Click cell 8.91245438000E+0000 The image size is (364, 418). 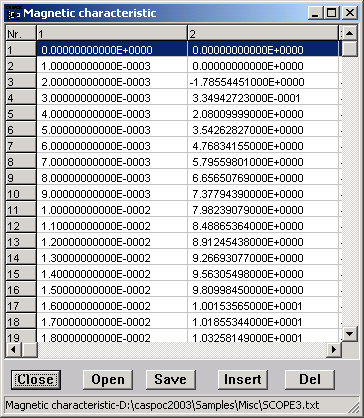[x=263, y=241]
